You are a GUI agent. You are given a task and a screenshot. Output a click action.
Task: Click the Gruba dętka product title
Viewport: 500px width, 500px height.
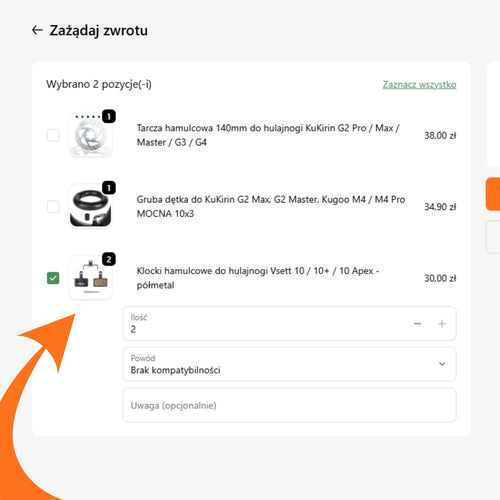tap(271, 206)
